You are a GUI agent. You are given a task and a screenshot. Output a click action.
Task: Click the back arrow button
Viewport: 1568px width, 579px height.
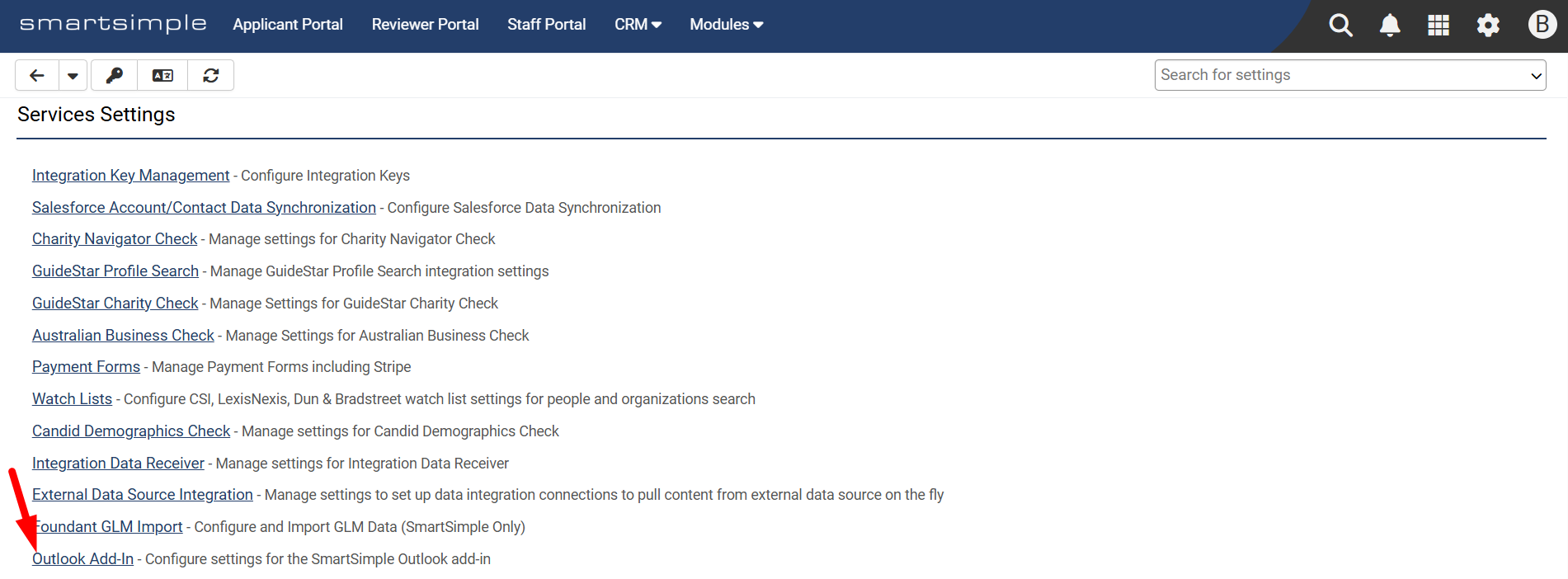coord(37,75)
